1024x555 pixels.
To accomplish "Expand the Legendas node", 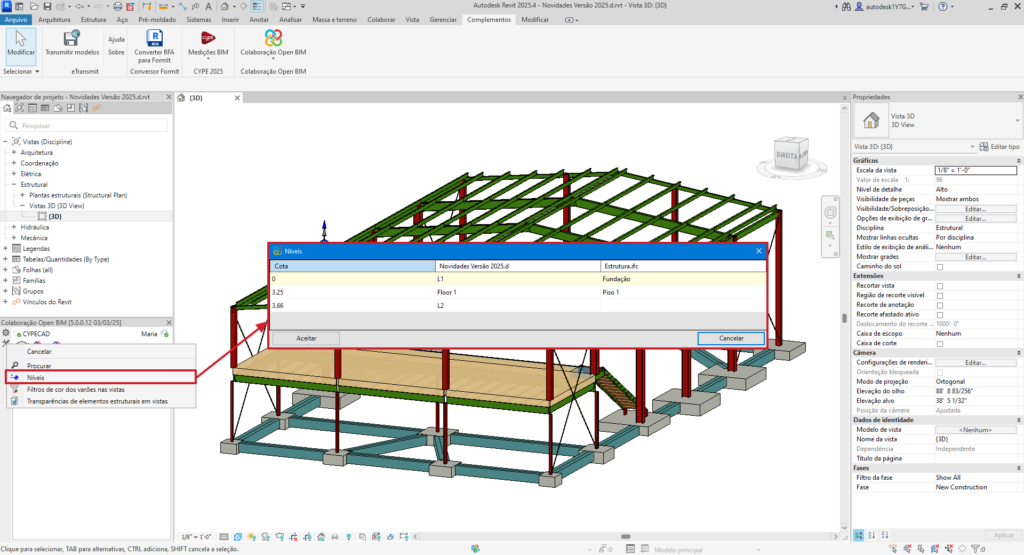I will pos(5,248).
